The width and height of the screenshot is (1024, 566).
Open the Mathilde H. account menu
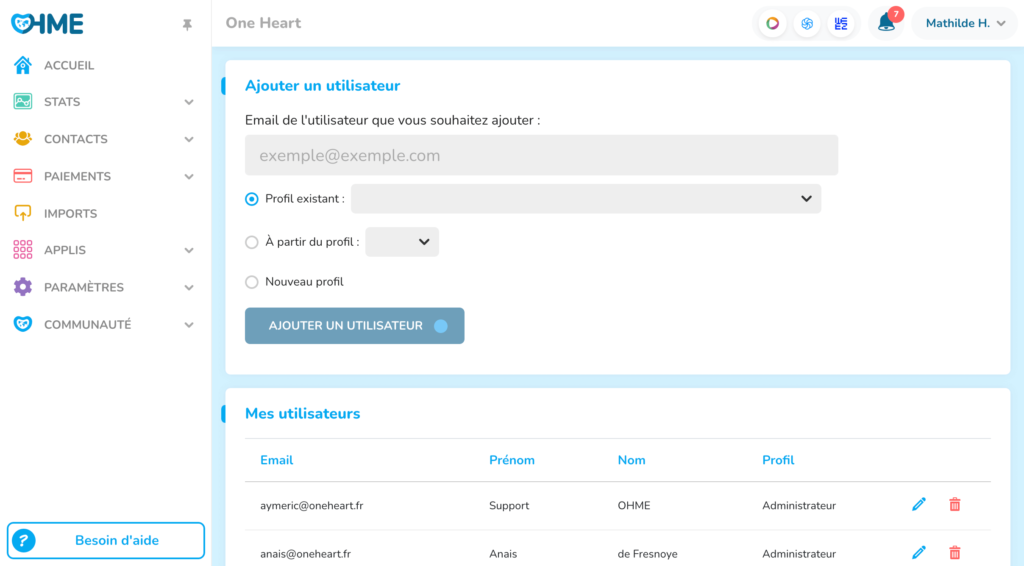coord(964,24)
